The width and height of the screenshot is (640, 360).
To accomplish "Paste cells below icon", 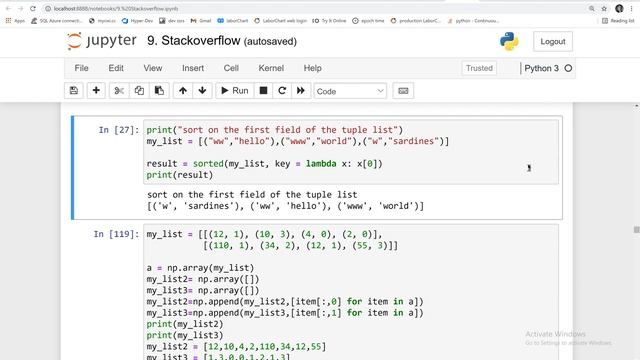I will tap(159, 91).
